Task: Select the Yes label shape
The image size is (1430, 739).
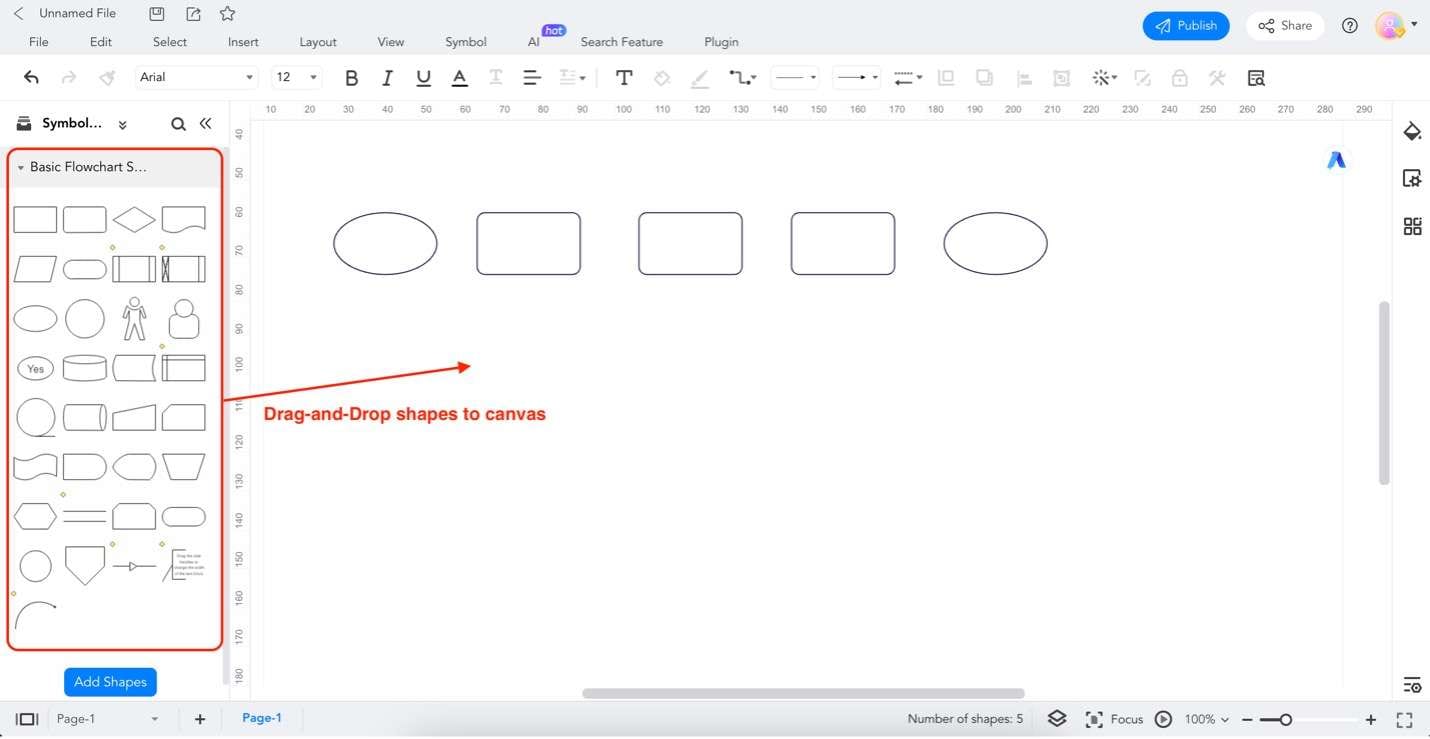Action: click(36, 369)
